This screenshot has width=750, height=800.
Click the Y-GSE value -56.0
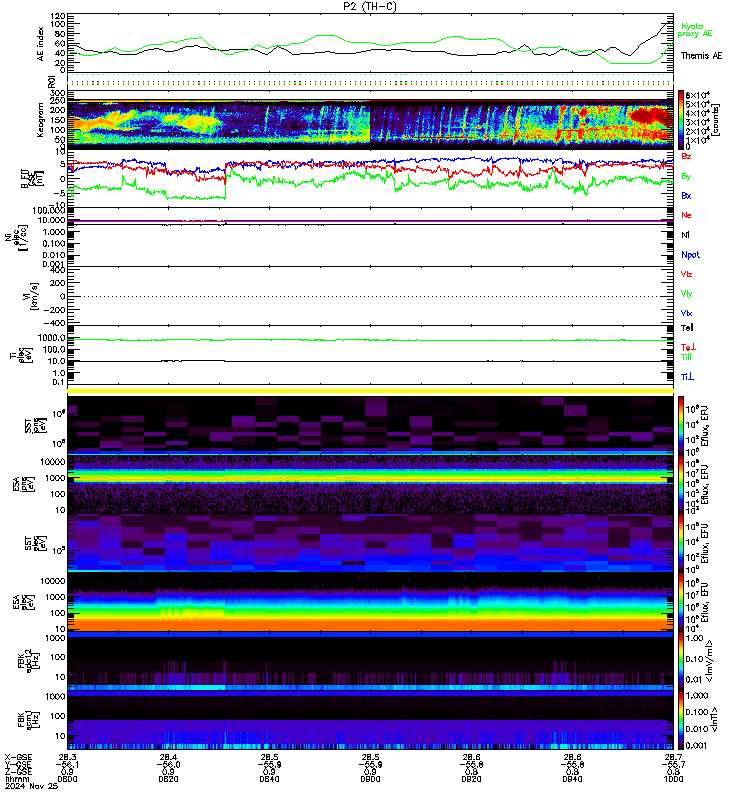click(x=168, y=764)
